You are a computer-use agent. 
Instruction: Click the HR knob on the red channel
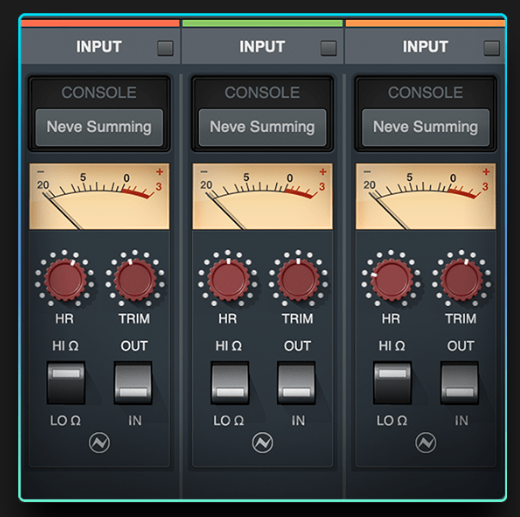pos(65,280)
